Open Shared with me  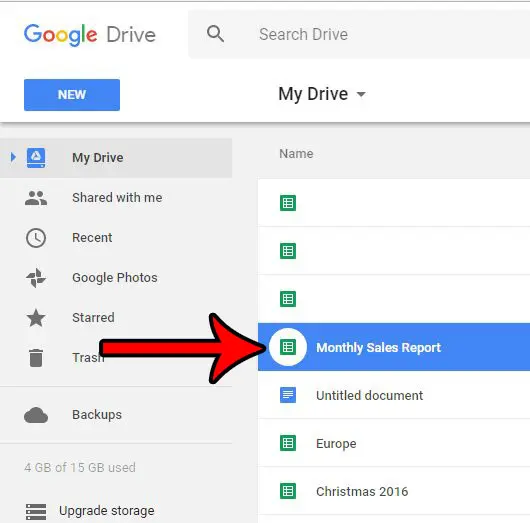tap(117, 197)
